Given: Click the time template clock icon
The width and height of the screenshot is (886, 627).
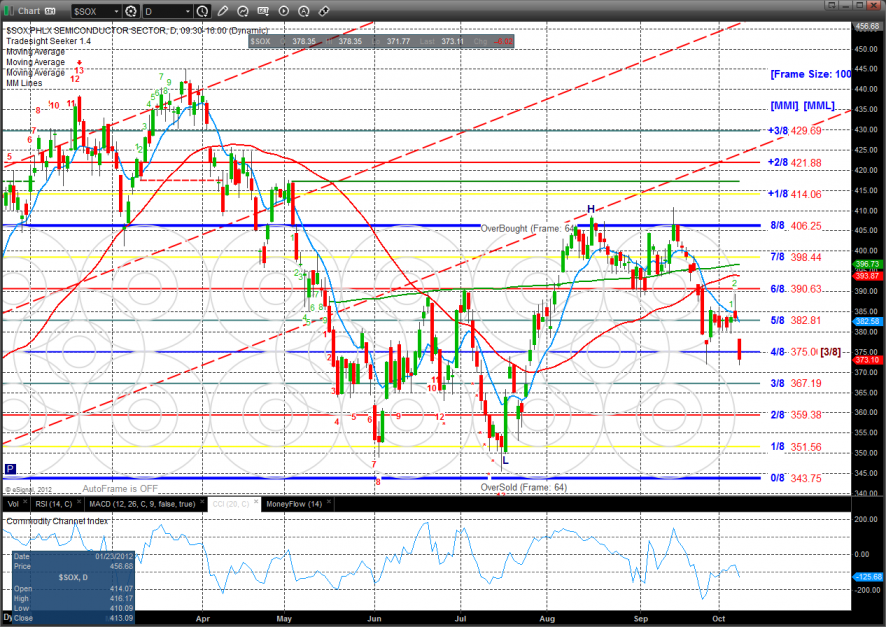Looking at the screenshot, I should (x=202, y=11).
